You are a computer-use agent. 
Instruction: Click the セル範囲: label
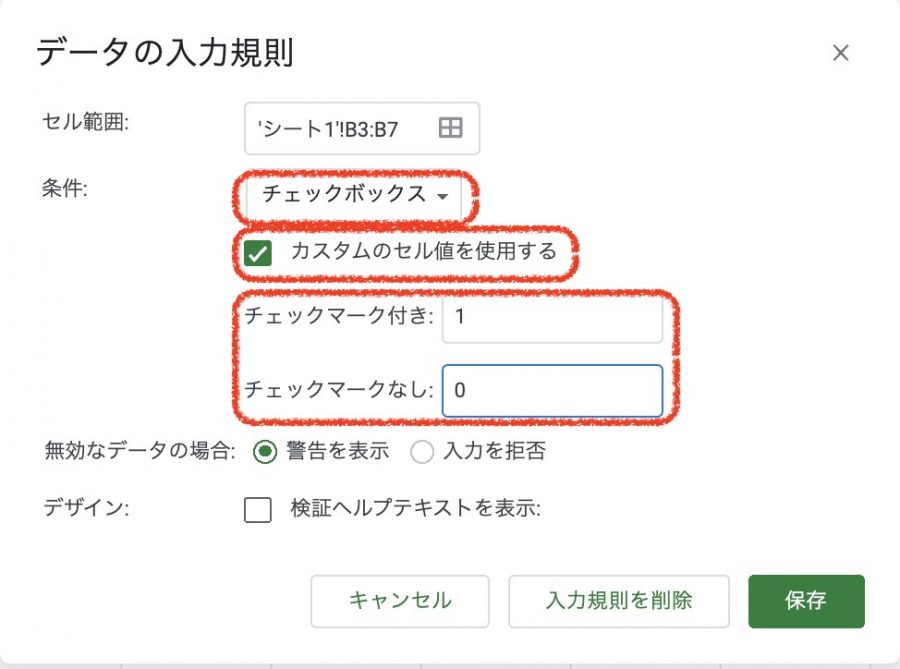87,123
